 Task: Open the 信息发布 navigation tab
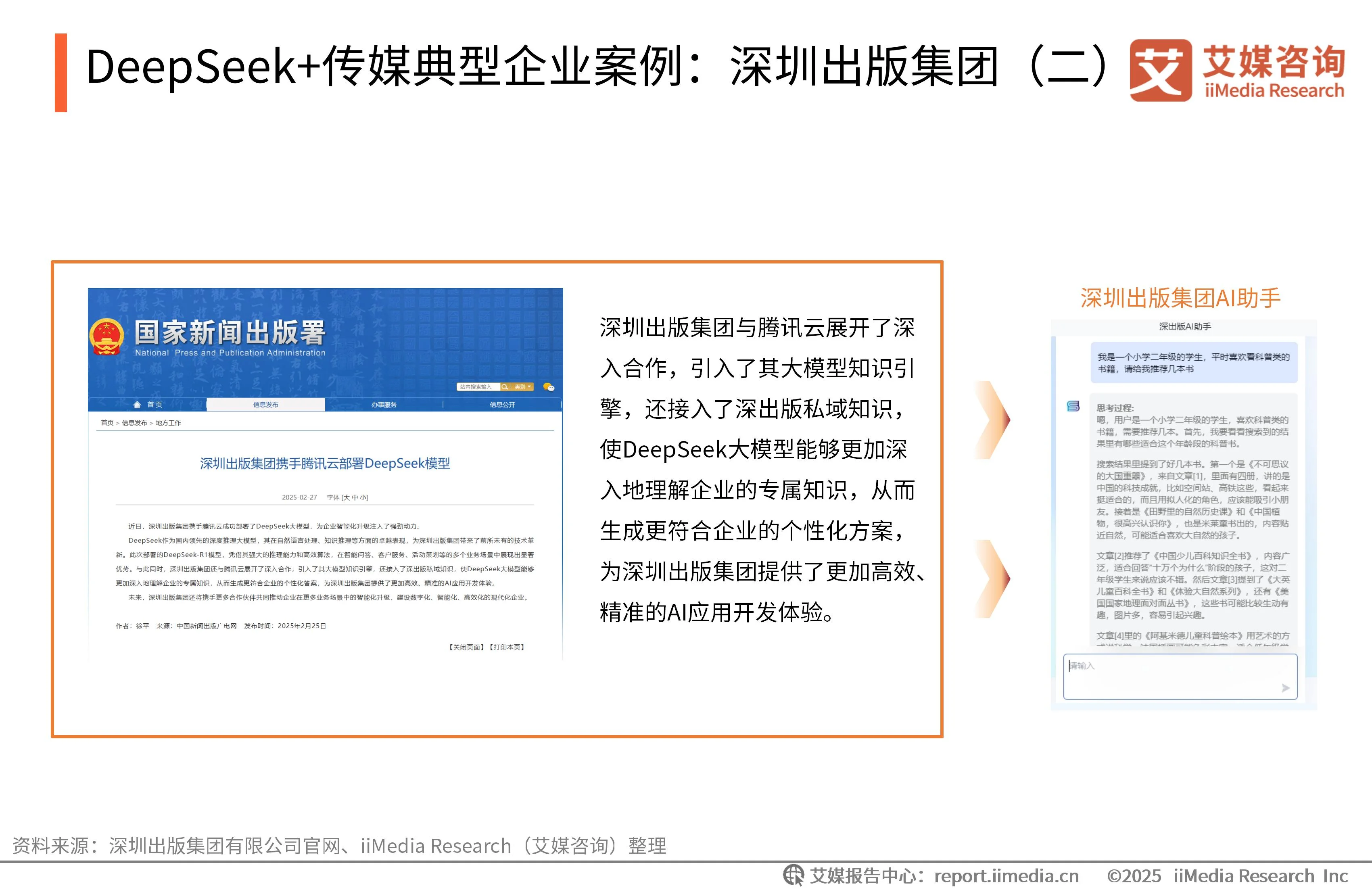click(x=266, y=405)
